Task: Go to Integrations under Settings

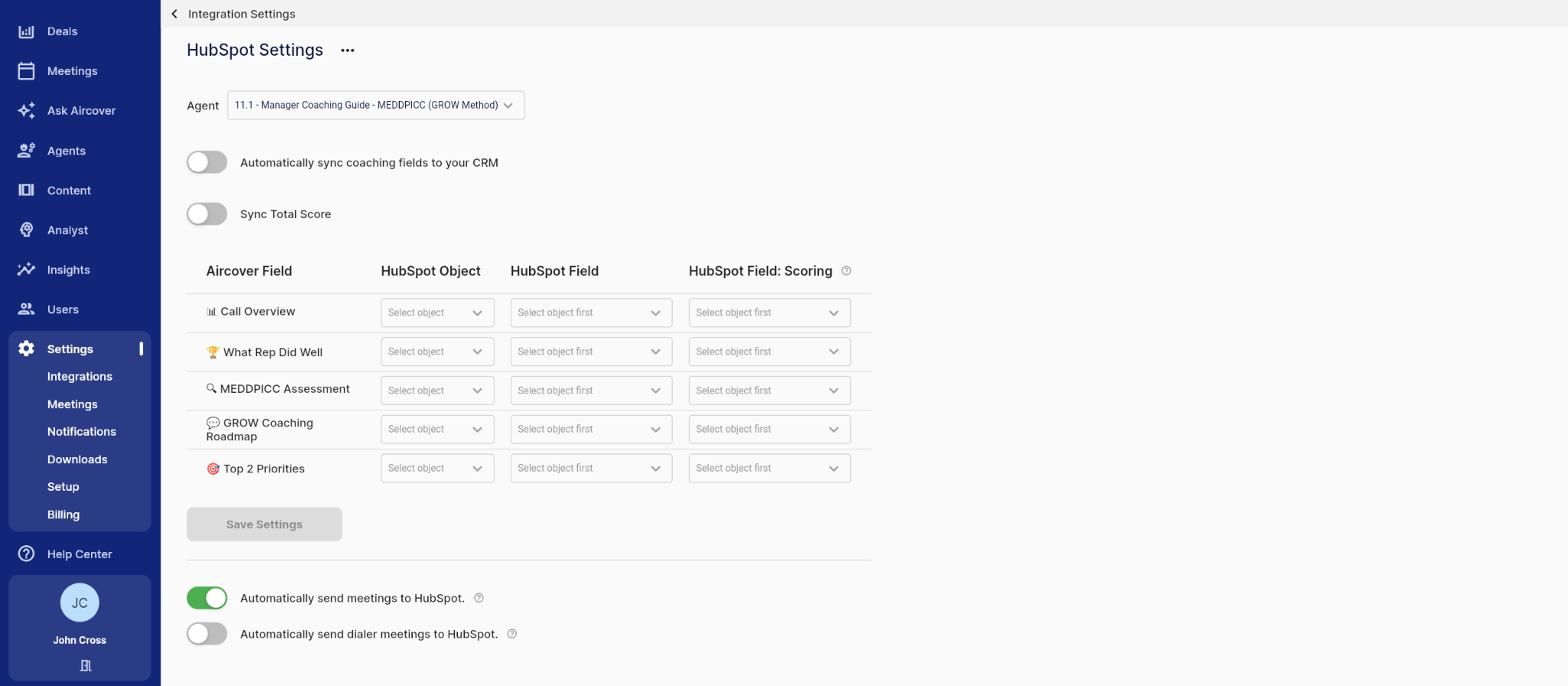Action: (80, 377)
